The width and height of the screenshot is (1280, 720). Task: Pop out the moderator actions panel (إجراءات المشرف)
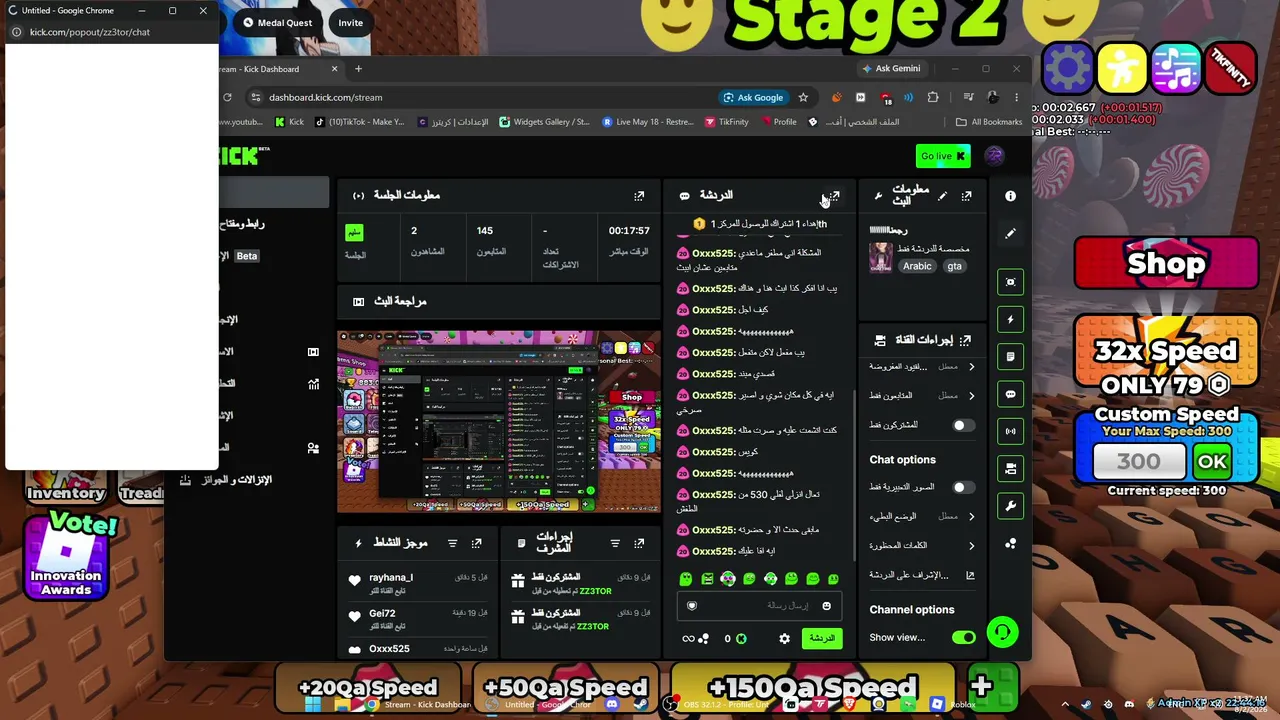point(639,543)
